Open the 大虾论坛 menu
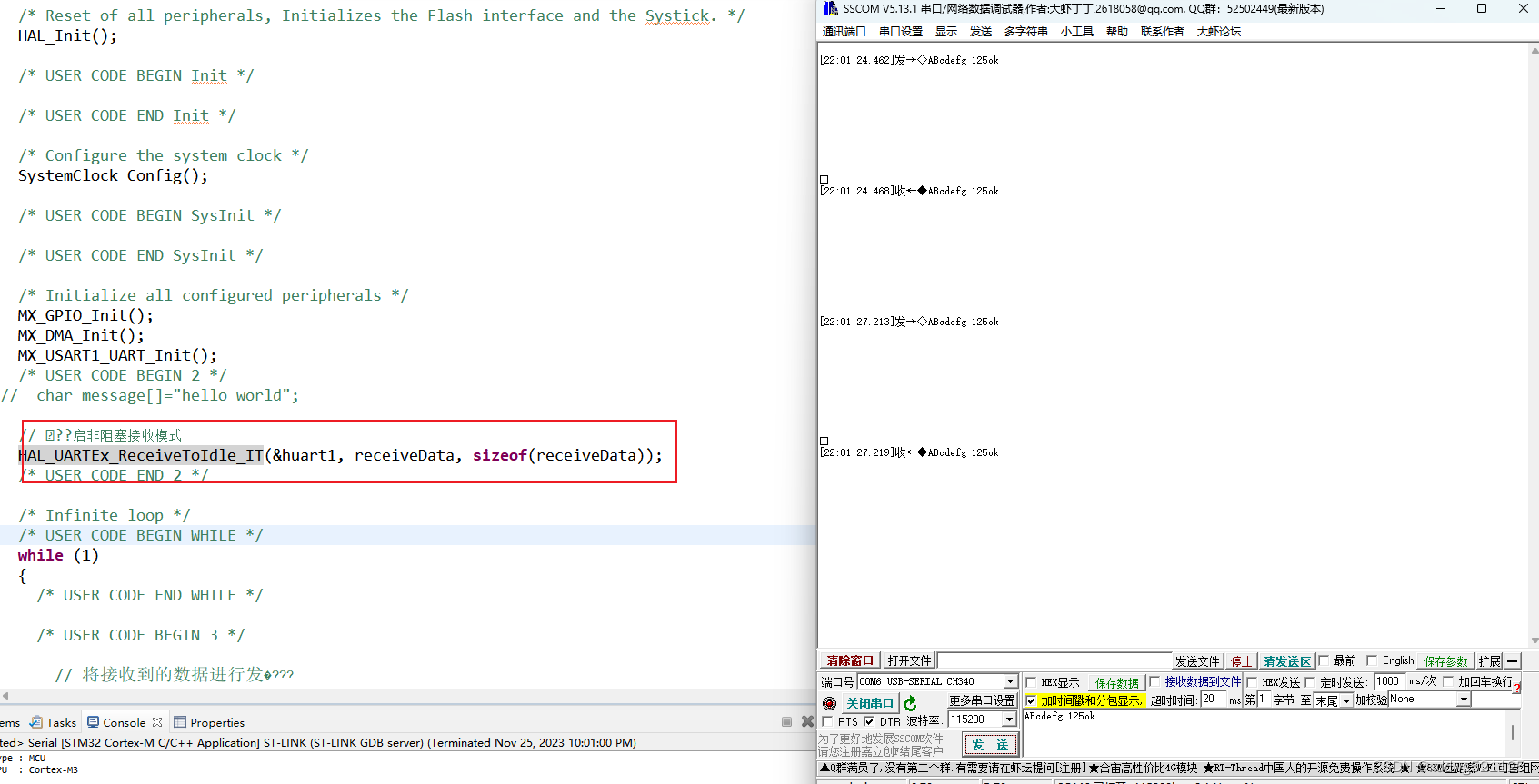1539x784 pixels. click(x=1219, y=32)
